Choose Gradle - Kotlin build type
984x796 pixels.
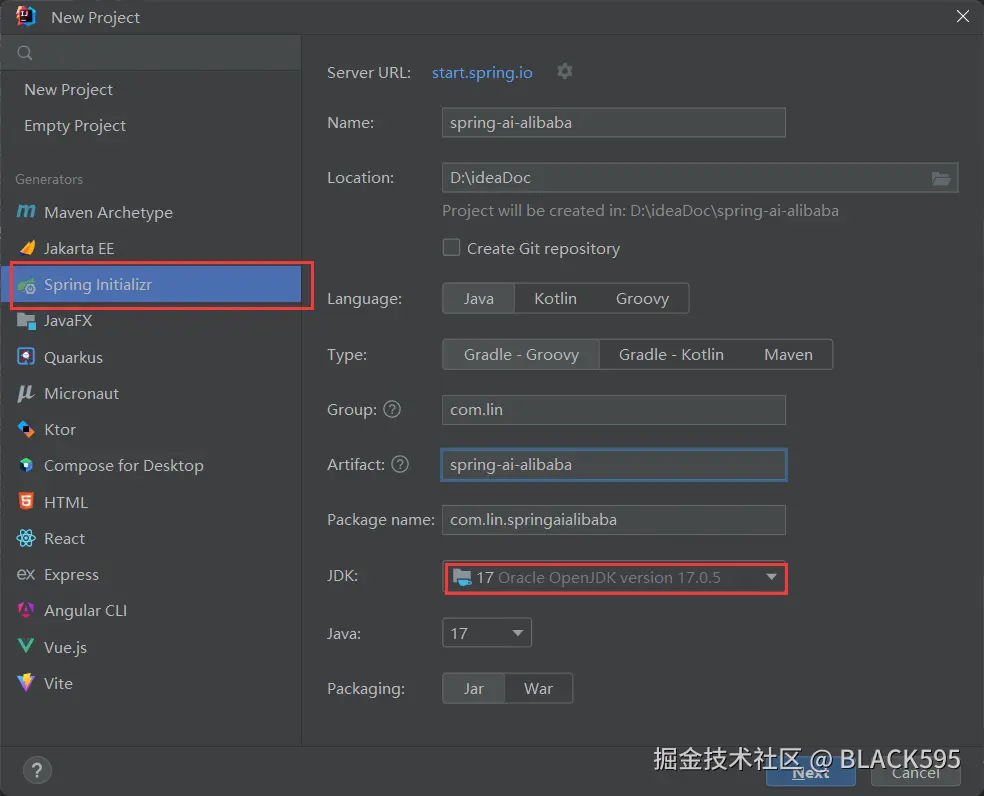point(671,354)
